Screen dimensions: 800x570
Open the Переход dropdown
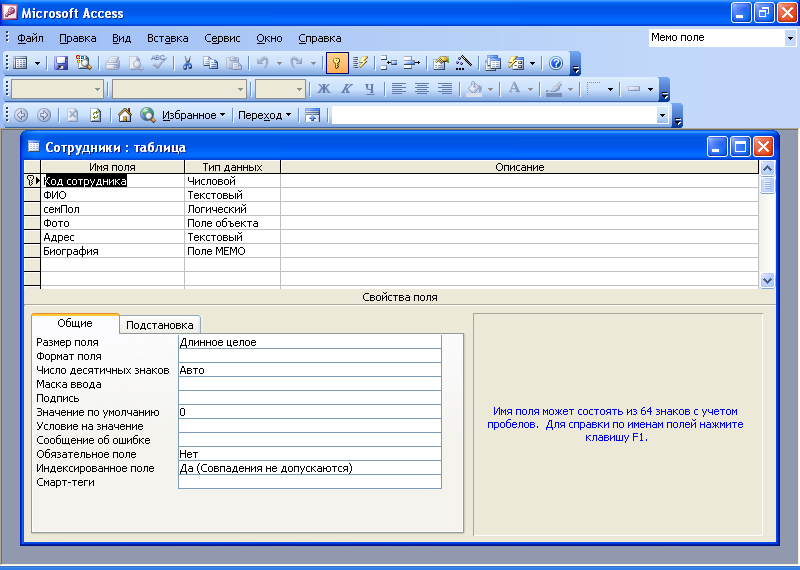264,115
